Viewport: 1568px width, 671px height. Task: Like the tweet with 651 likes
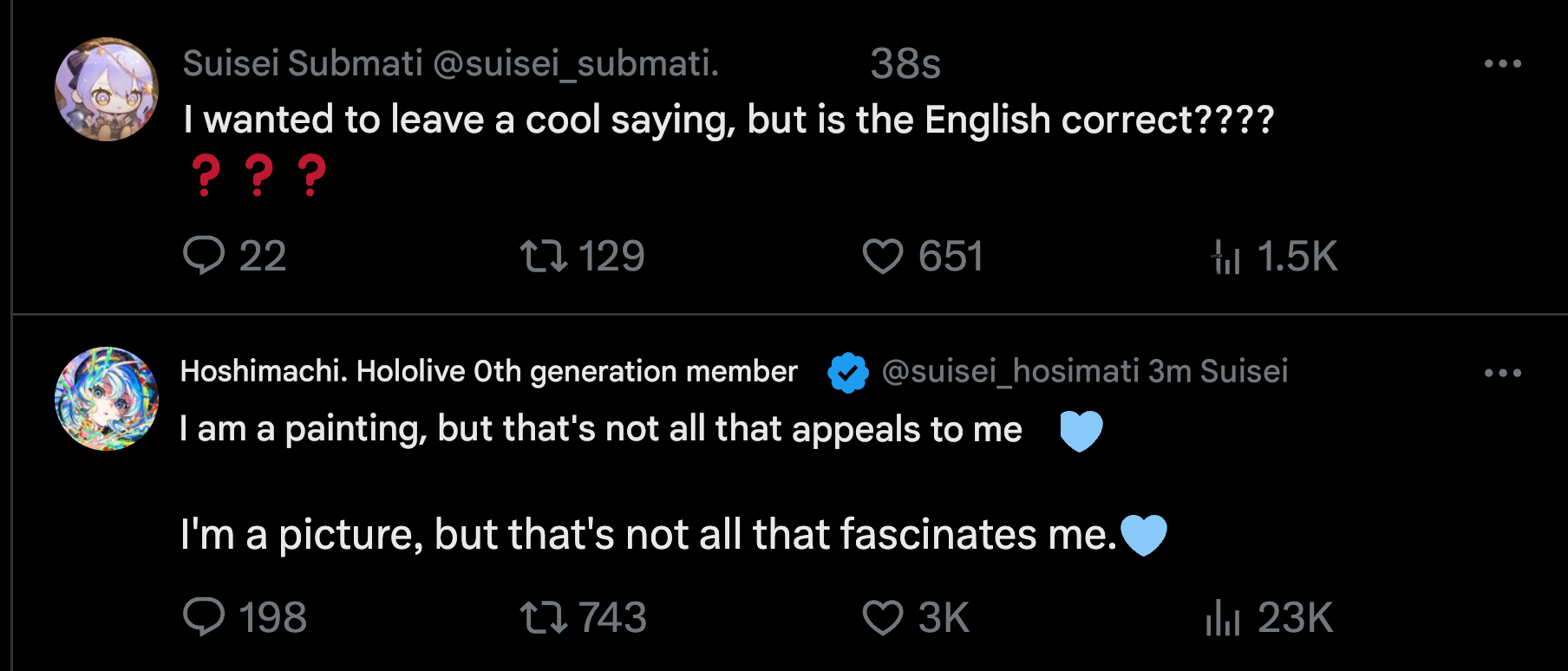883,256
